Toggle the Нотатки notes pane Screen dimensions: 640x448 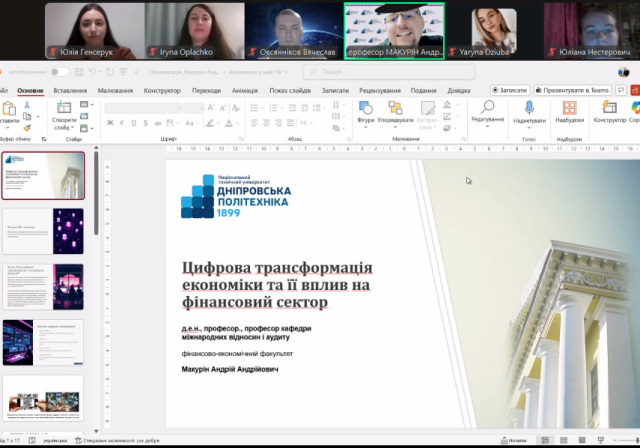513,440
